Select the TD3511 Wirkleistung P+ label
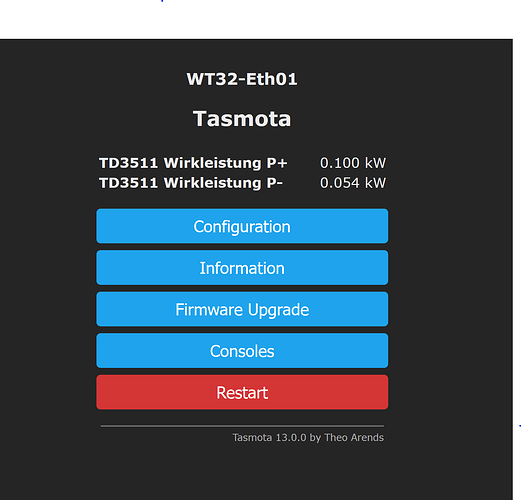The height and width of the screenshot is (500, 521). point(193,163)
